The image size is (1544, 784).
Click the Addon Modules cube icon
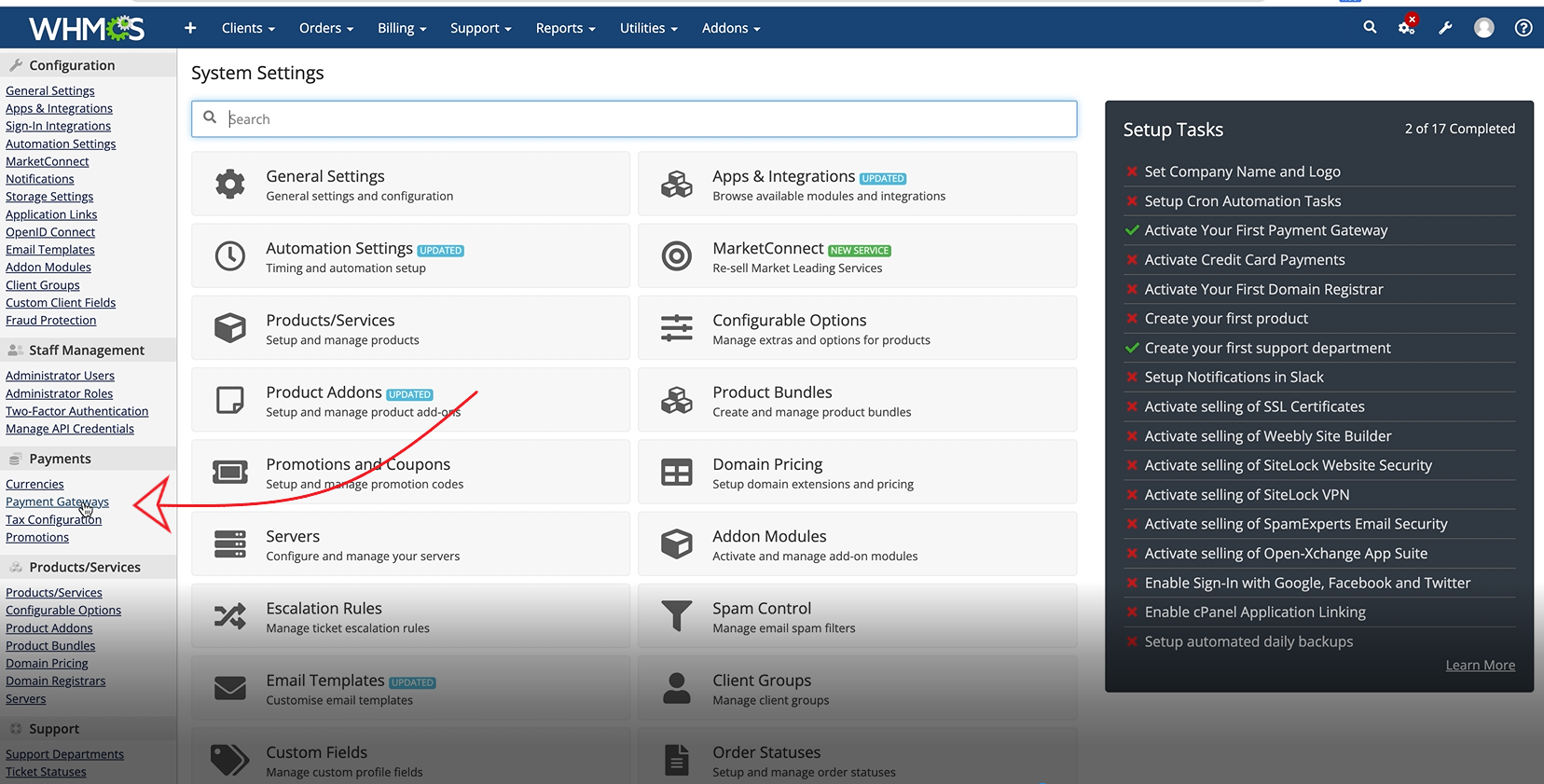coord(677,543)
